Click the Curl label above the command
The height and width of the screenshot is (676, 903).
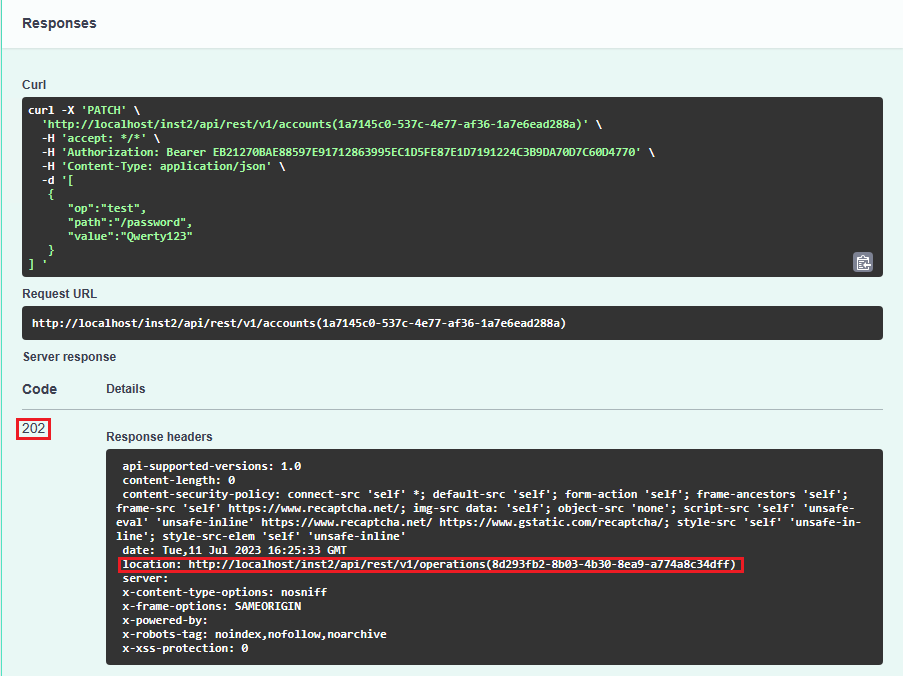(x=34, y=85)
